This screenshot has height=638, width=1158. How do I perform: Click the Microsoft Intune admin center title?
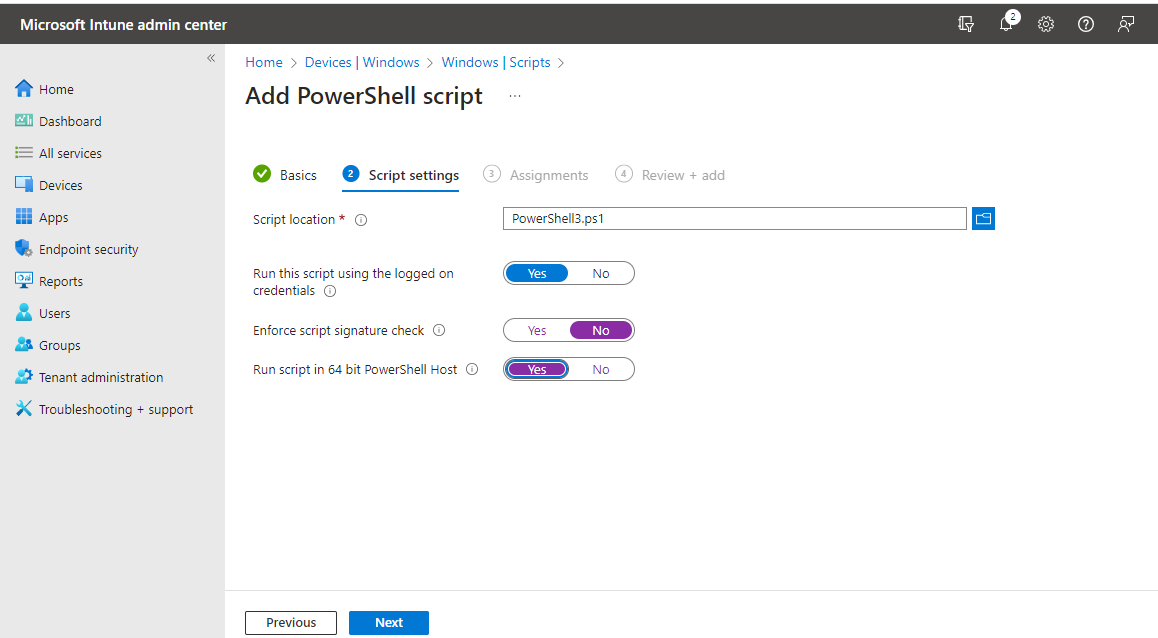coord(123,24)
